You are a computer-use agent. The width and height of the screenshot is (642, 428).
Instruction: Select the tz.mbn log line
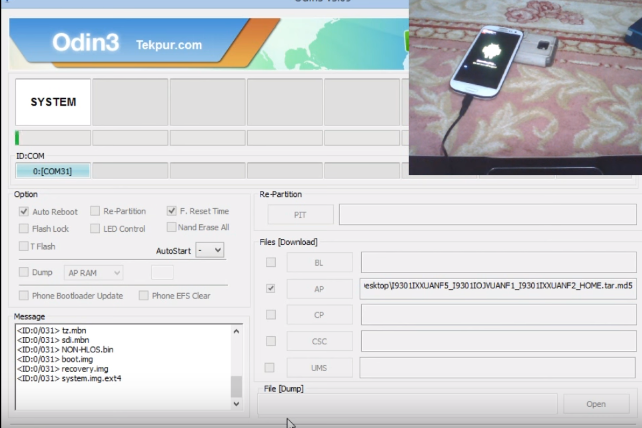52,330
